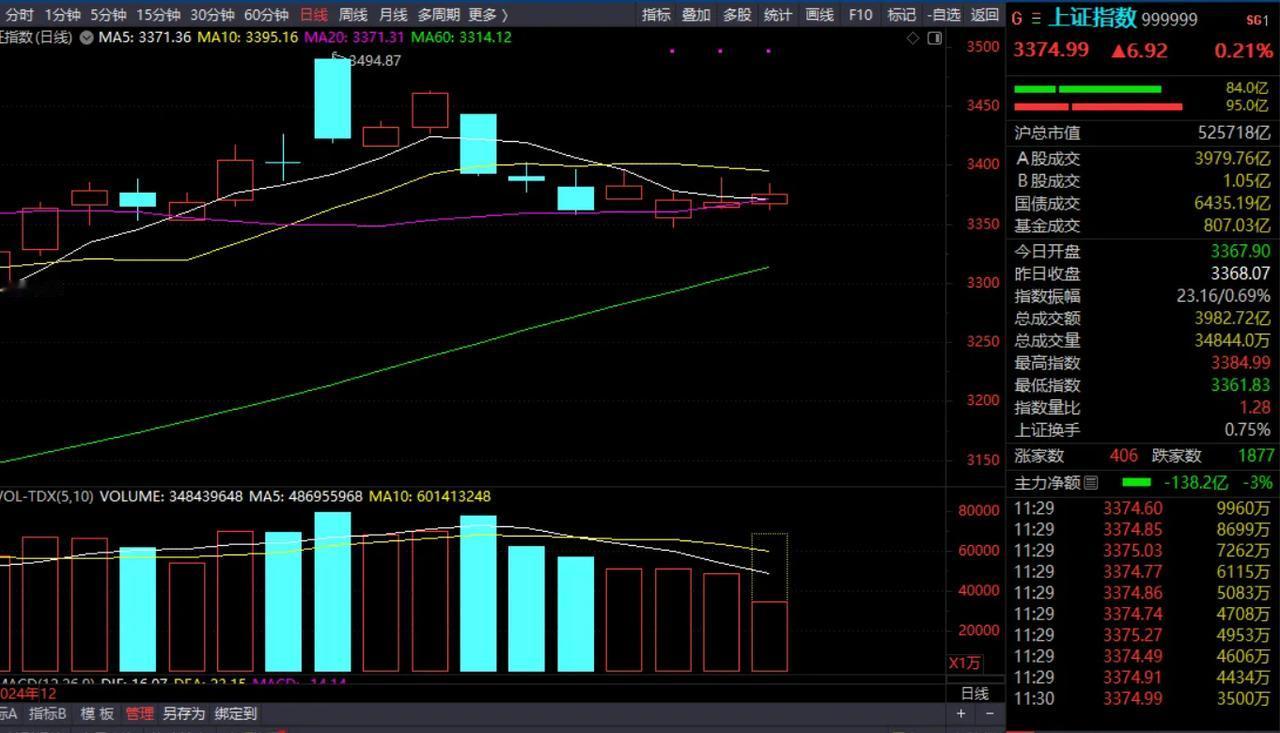Select the 30分钟 period tab
1280x733 pixels.
[211, 15]
